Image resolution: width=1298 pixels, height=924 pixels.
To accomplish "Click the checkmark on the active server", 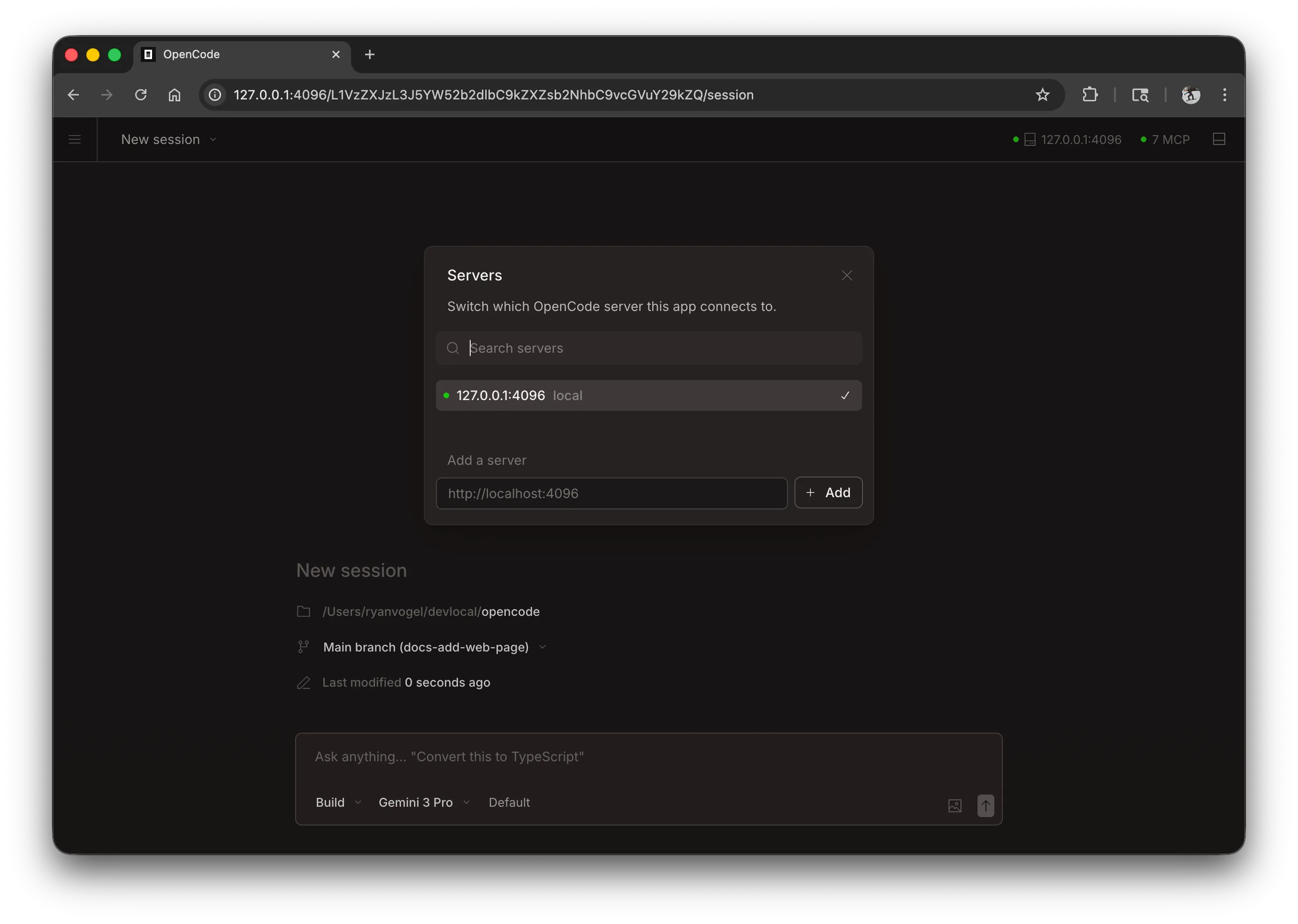I will 845,395.
